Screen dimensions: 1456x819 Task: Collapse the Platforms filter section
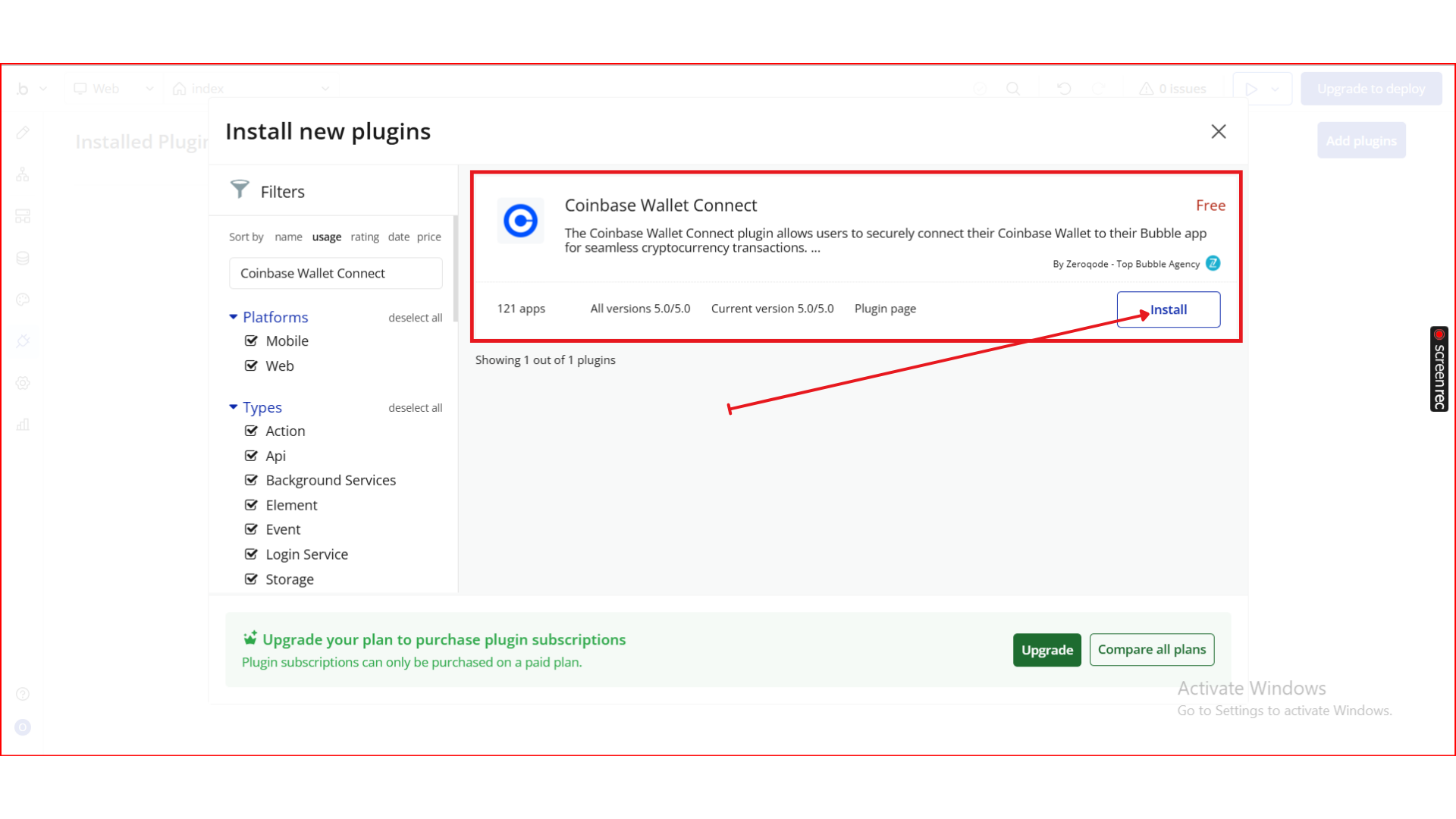coord(234,317)
